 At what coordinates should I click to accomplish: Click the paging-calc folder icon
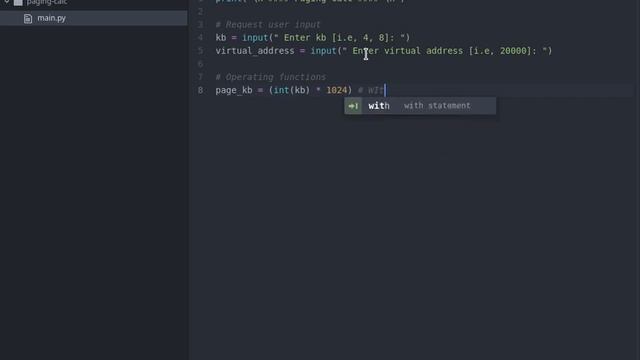[18, 2]
